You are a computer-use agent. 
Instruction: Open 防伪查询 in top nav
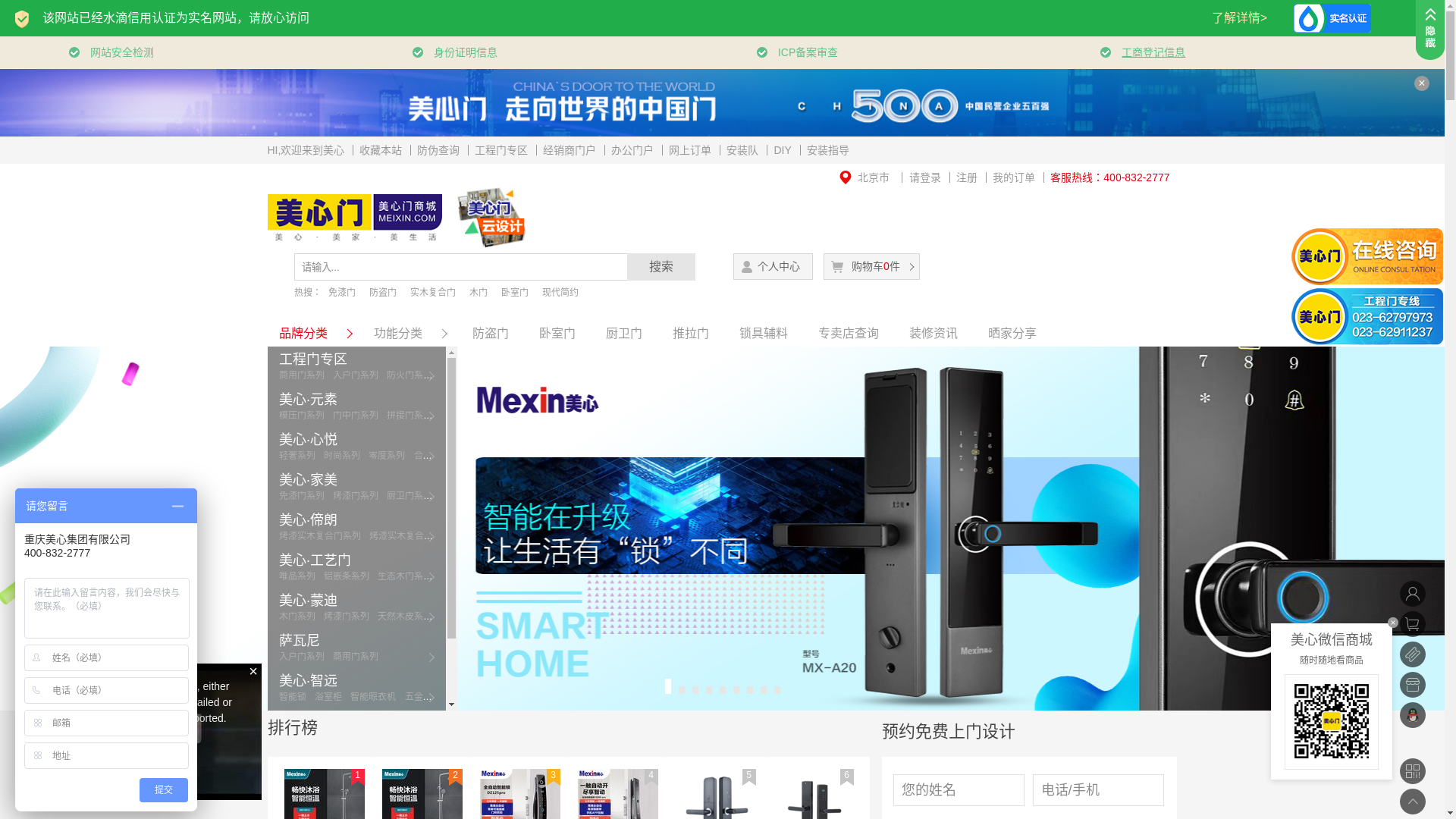coord(438,150)
